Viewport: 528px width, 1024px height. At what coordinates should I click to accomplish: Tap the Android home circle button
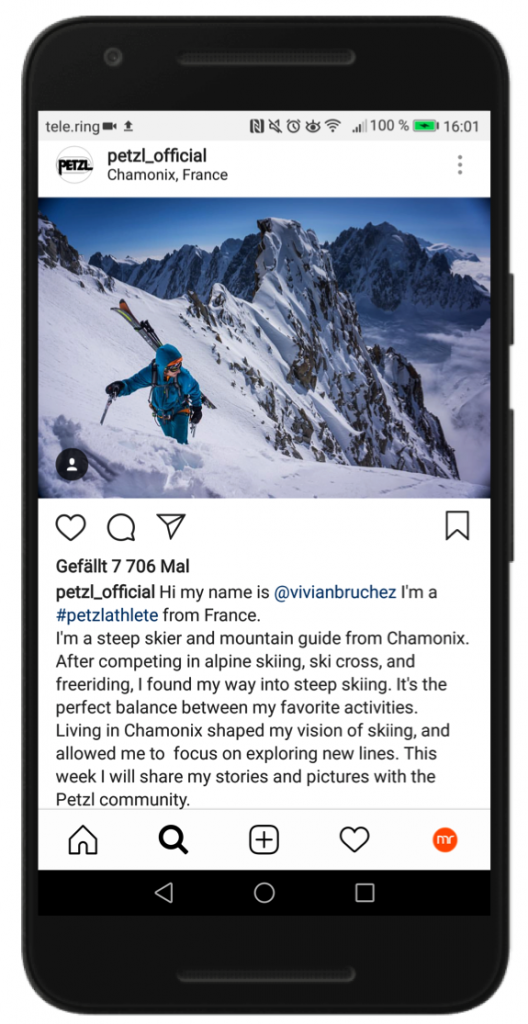264,893
